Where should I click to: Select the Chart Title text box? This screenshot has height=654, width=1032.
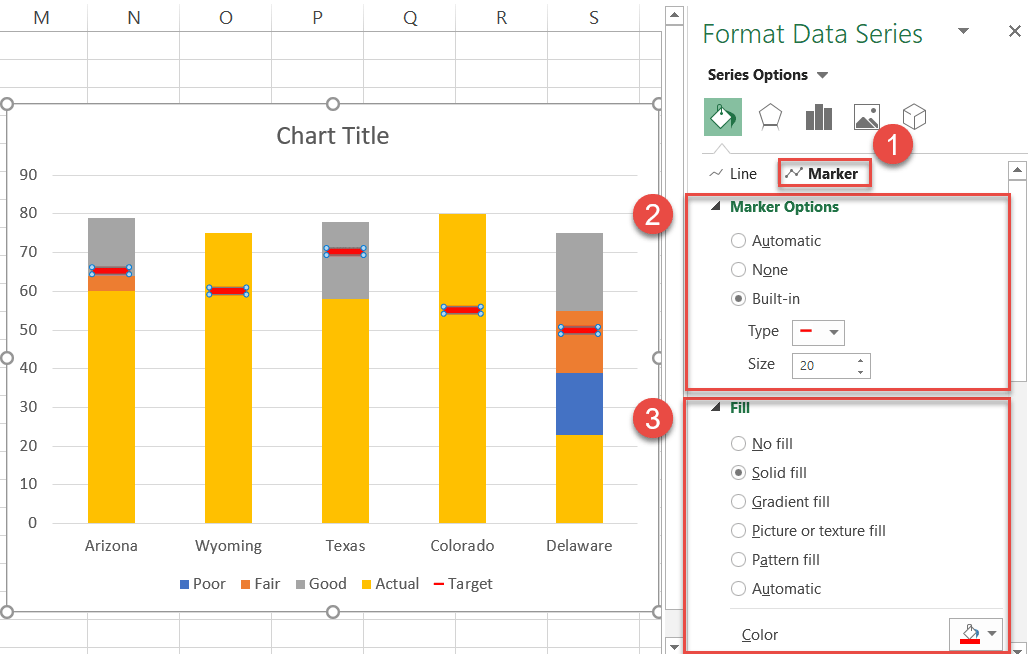click(332, 135)
